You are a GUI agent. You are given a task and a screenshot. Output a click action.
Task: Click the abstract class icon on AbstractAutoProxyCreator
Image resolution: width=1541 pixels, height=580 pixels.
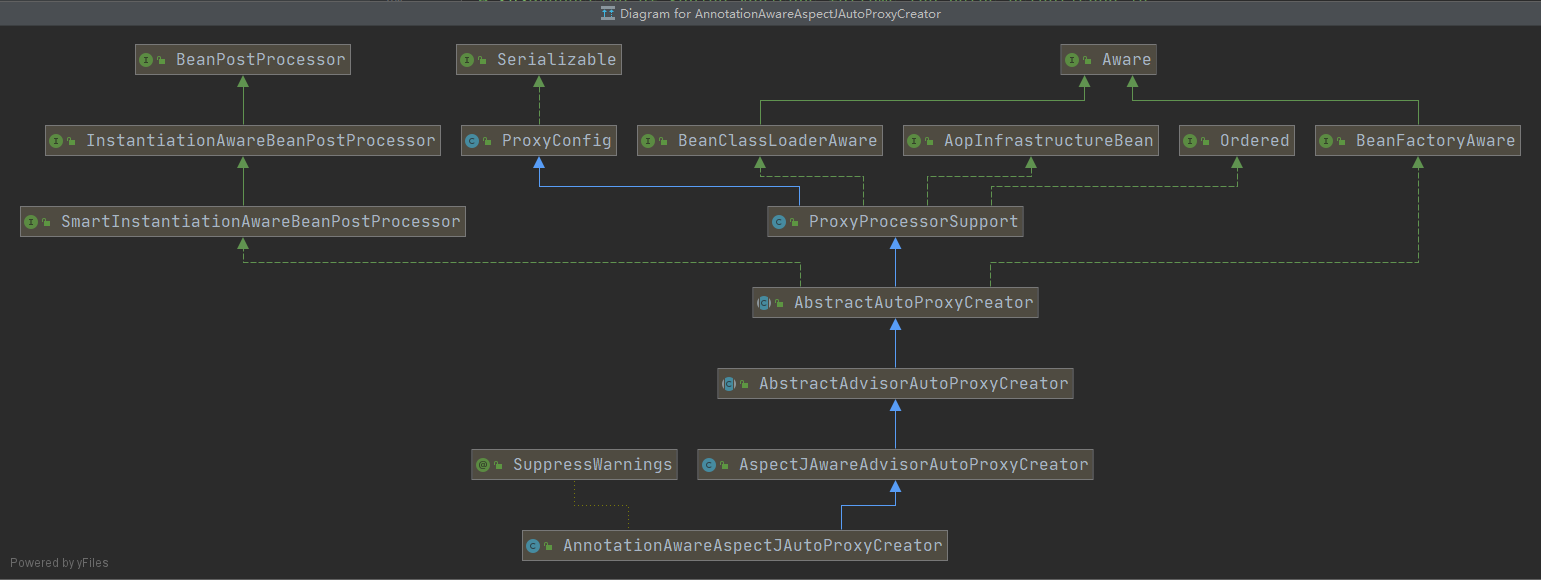pos(764,303)
